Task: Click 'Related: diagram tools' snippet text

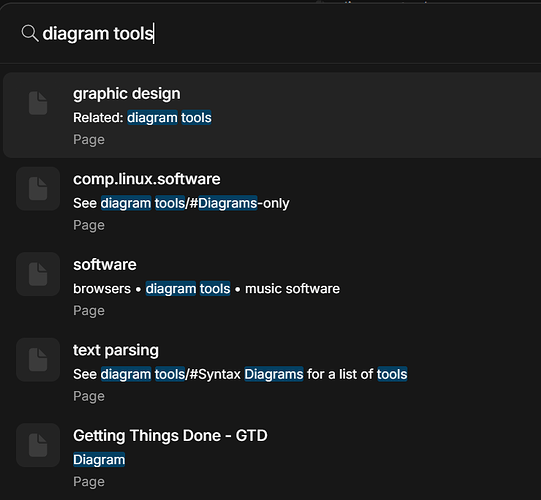Action: click(x=142, y=118)
